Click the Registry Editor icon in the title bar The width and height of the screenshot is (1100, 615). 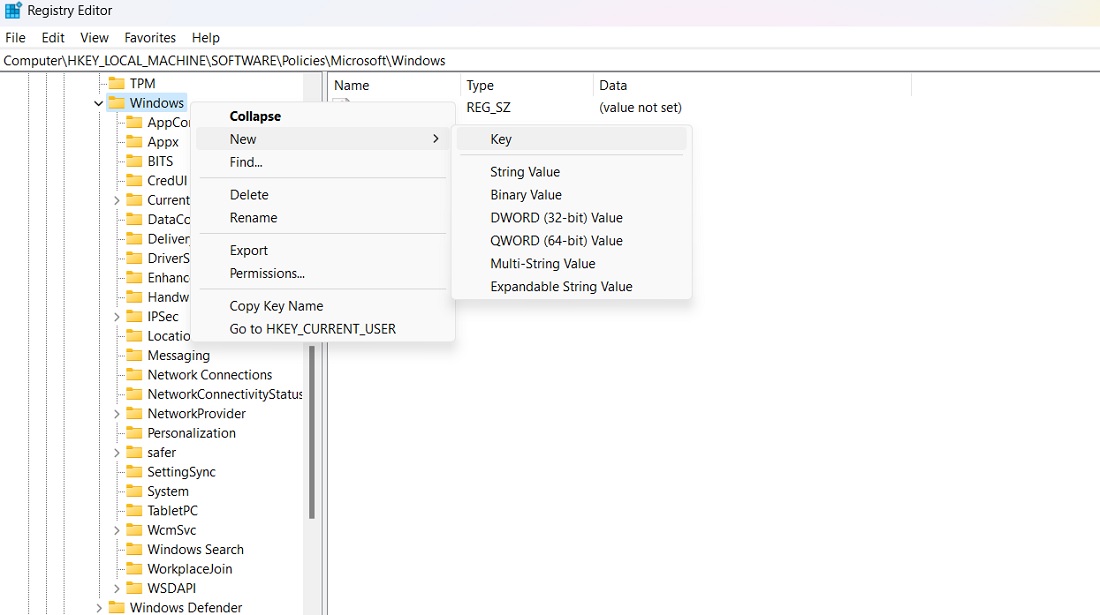13,11
